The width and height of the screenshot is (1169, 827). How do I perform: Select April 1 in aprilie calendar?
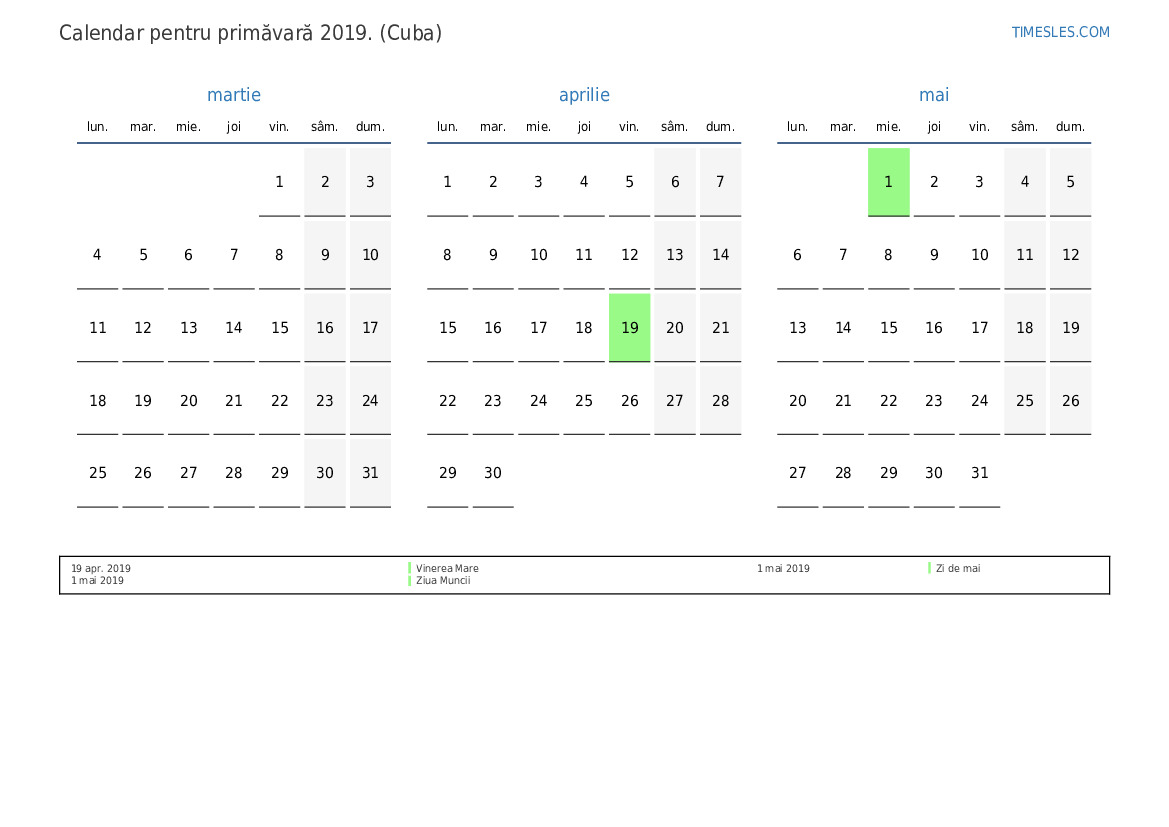(447, 182)
